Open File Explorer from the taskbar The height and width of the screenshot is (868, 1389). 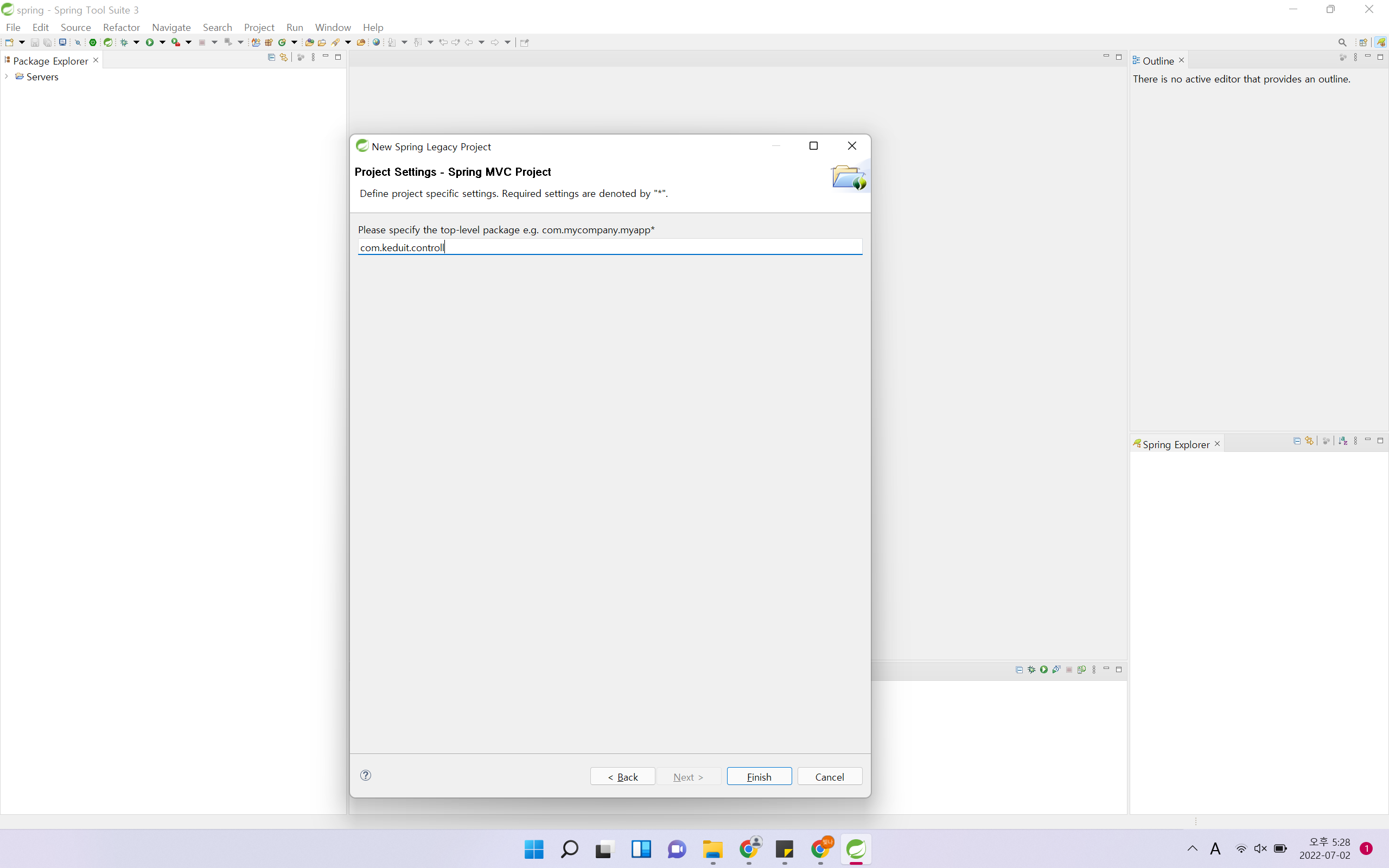coord(713,849)
